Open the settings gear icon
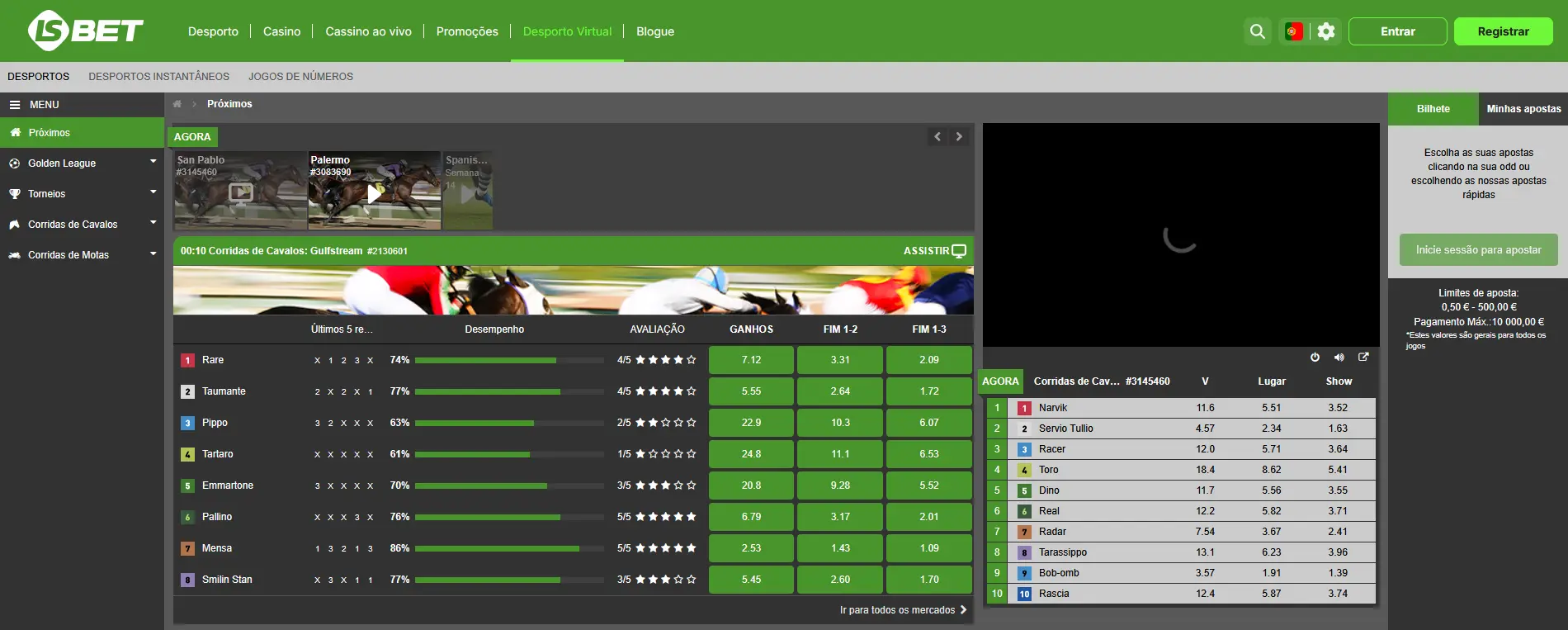 point(1326,31)
